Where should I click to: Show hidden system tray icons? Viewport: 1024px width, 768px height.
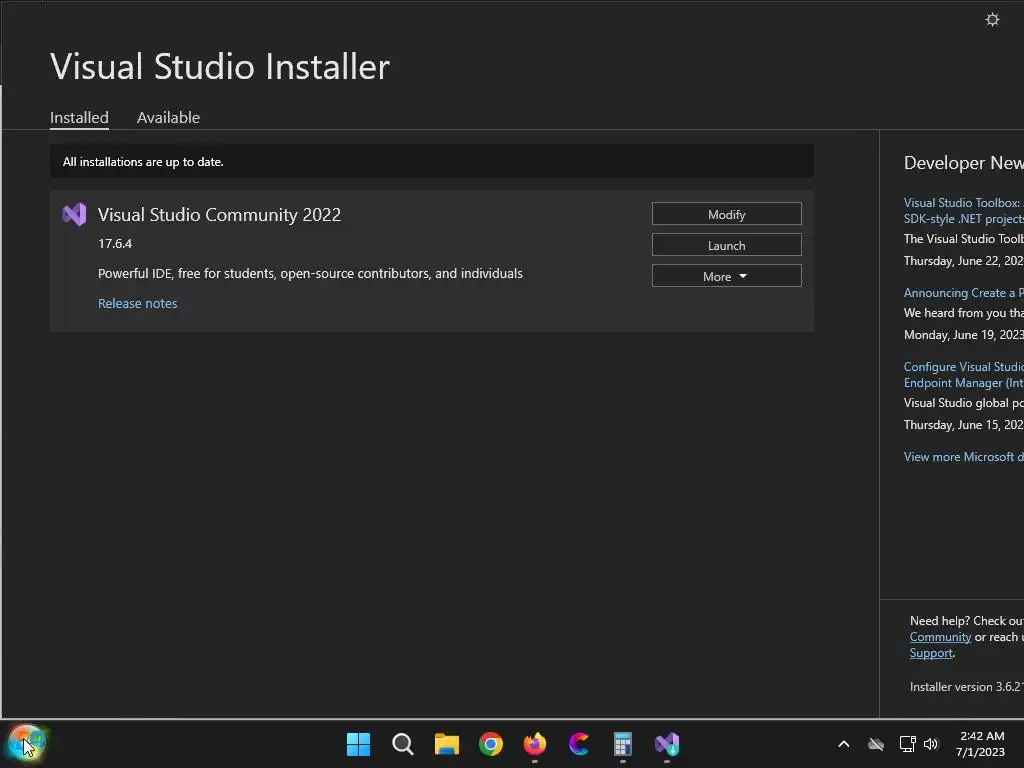(x=844, y=744)
